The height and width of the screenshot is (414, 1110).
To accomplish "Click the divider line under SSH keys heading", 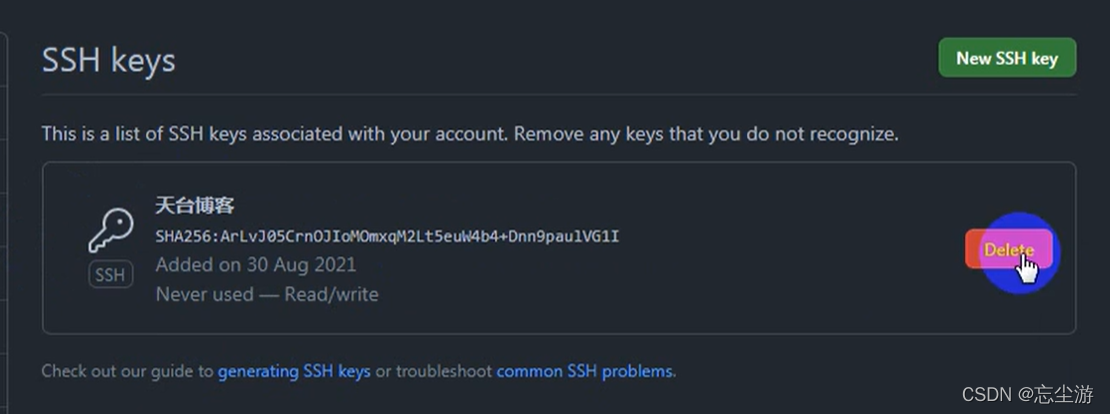I will pyautogui.click(x=558, y=95).
